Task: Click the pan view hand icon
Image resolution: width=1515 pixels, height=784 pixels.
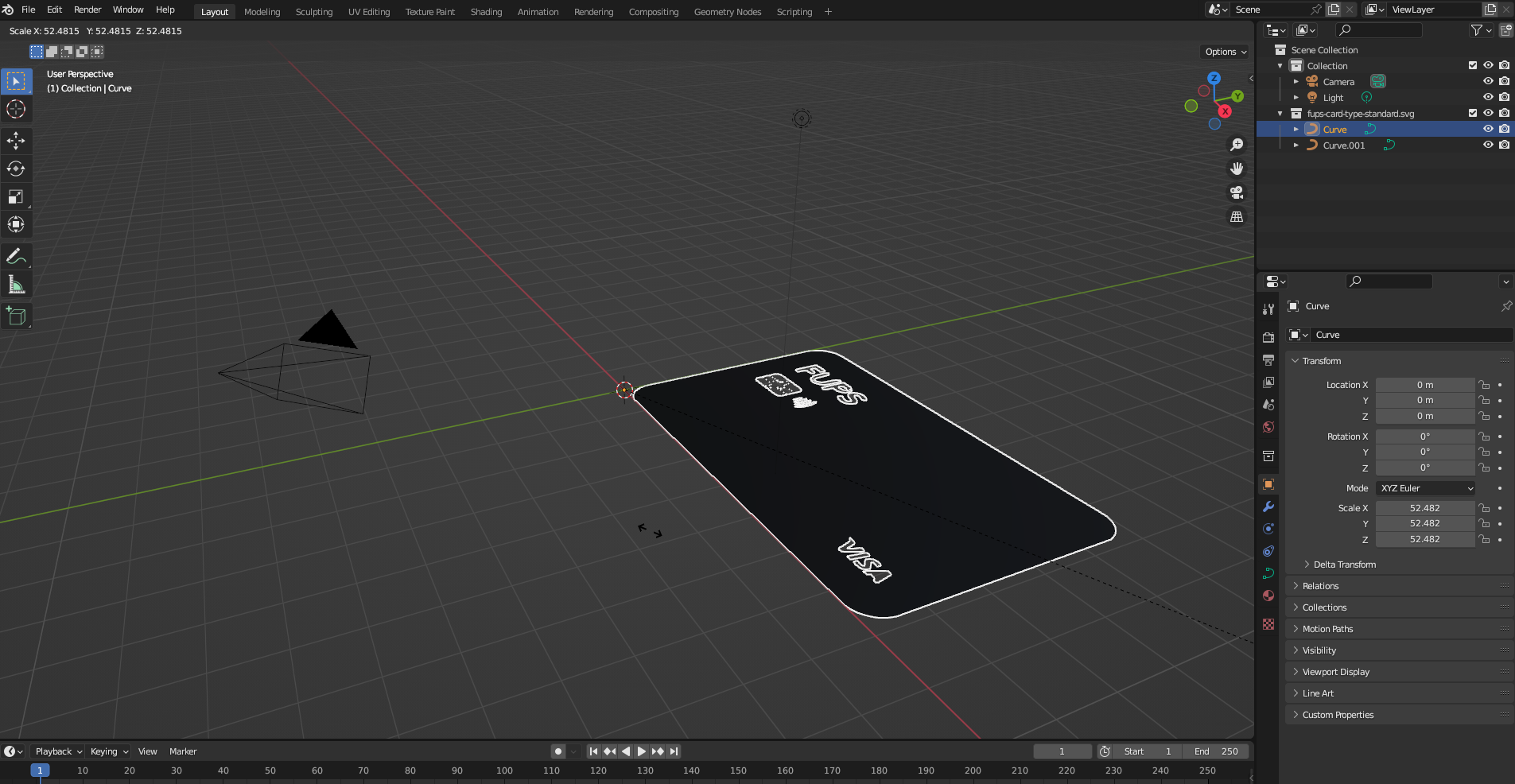Action: pyautogui.click(x=1237, y=169)
